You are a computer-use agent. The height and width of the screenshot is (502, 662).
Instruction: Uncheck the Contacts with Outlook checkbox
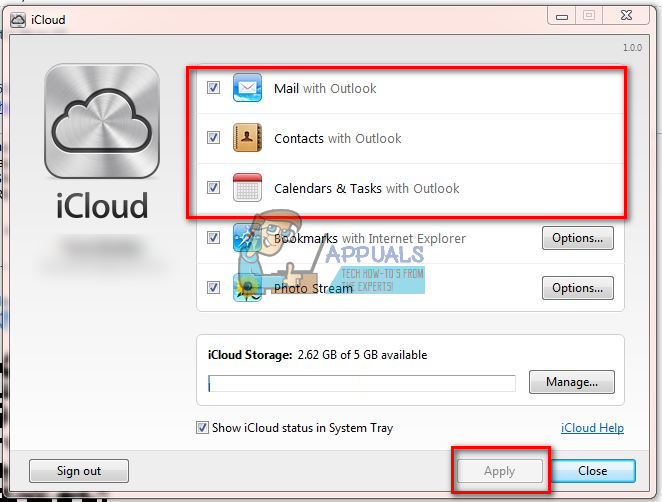[x=213, y=138]
